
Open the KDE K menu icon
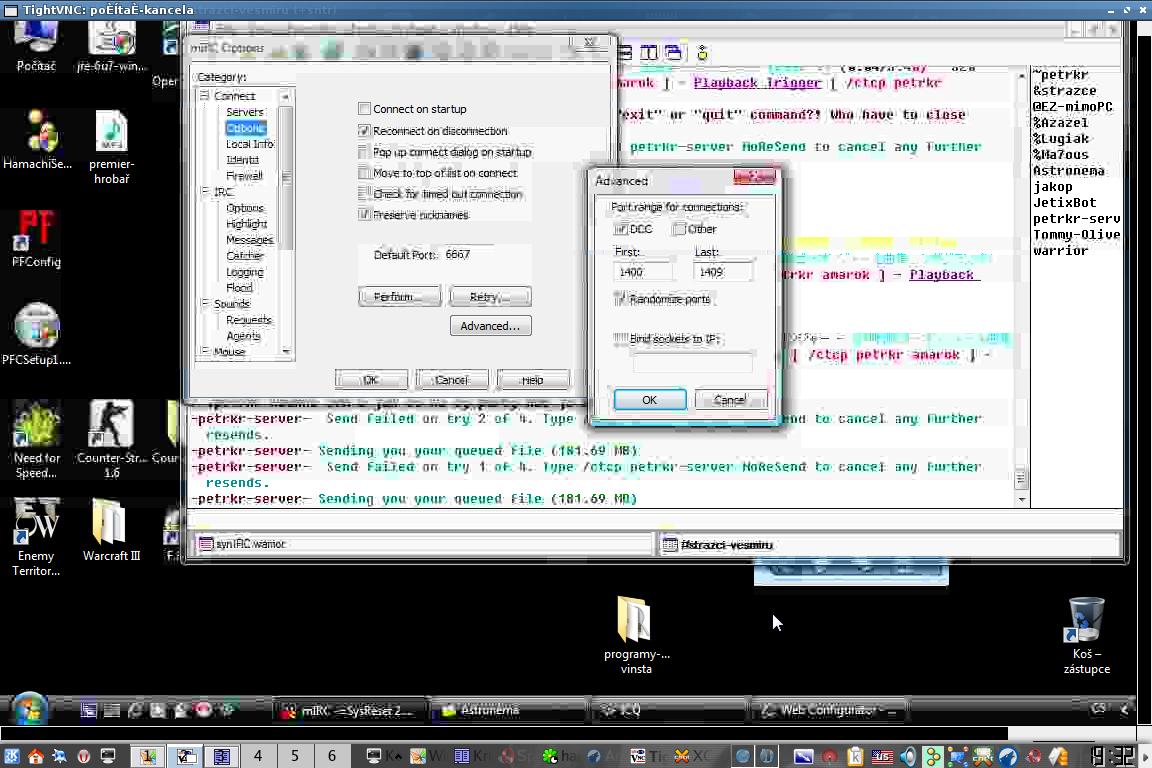point(12,756)
